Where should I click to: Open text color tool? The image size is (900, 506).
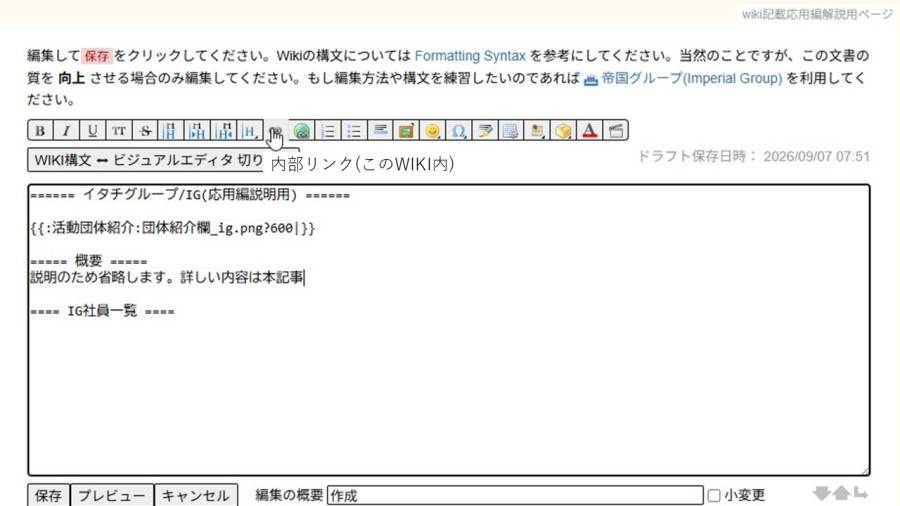[x=589, y=131]
